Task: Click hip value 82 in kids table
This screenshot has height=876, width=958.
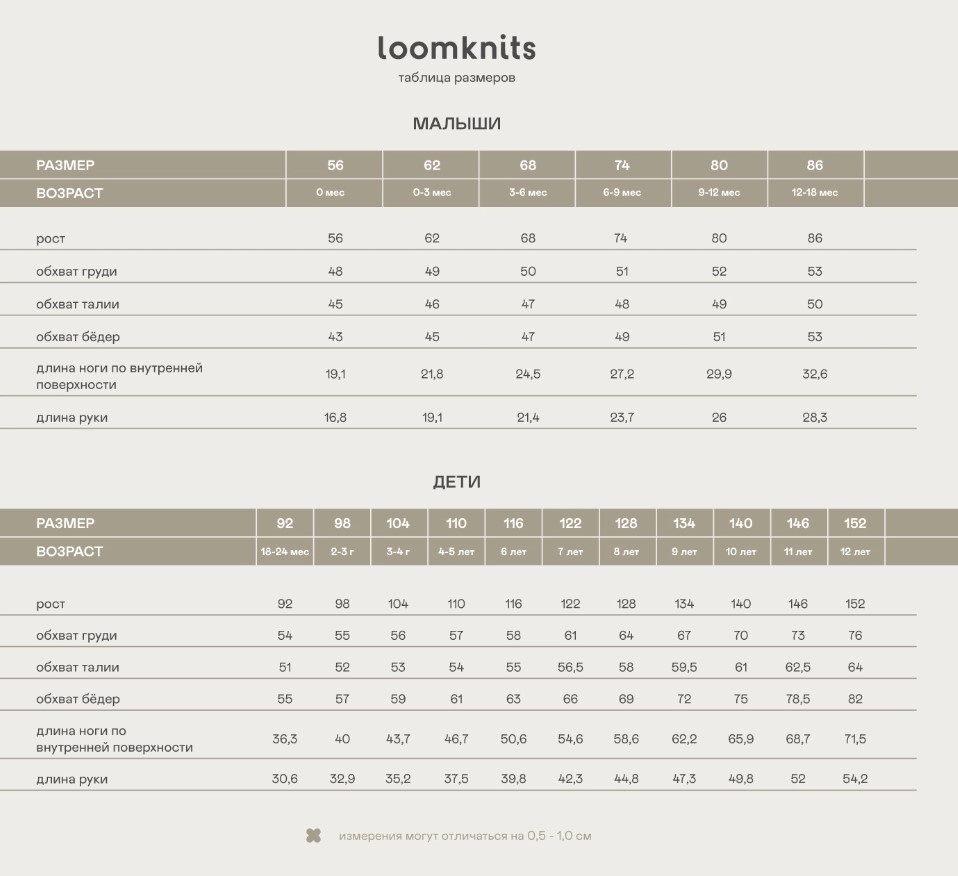Action: (x=855, y=699)
